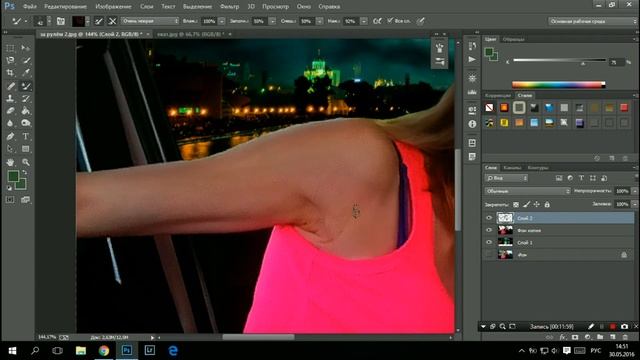Hide the Слой 1 layer

(x=489, y=242)
